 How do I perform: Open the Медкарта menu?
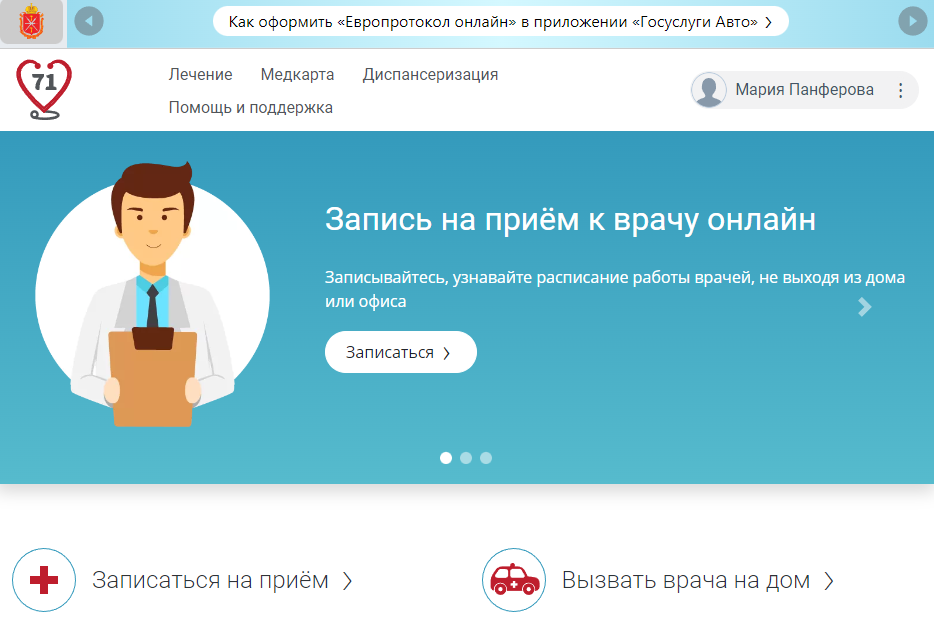(297, 74)
